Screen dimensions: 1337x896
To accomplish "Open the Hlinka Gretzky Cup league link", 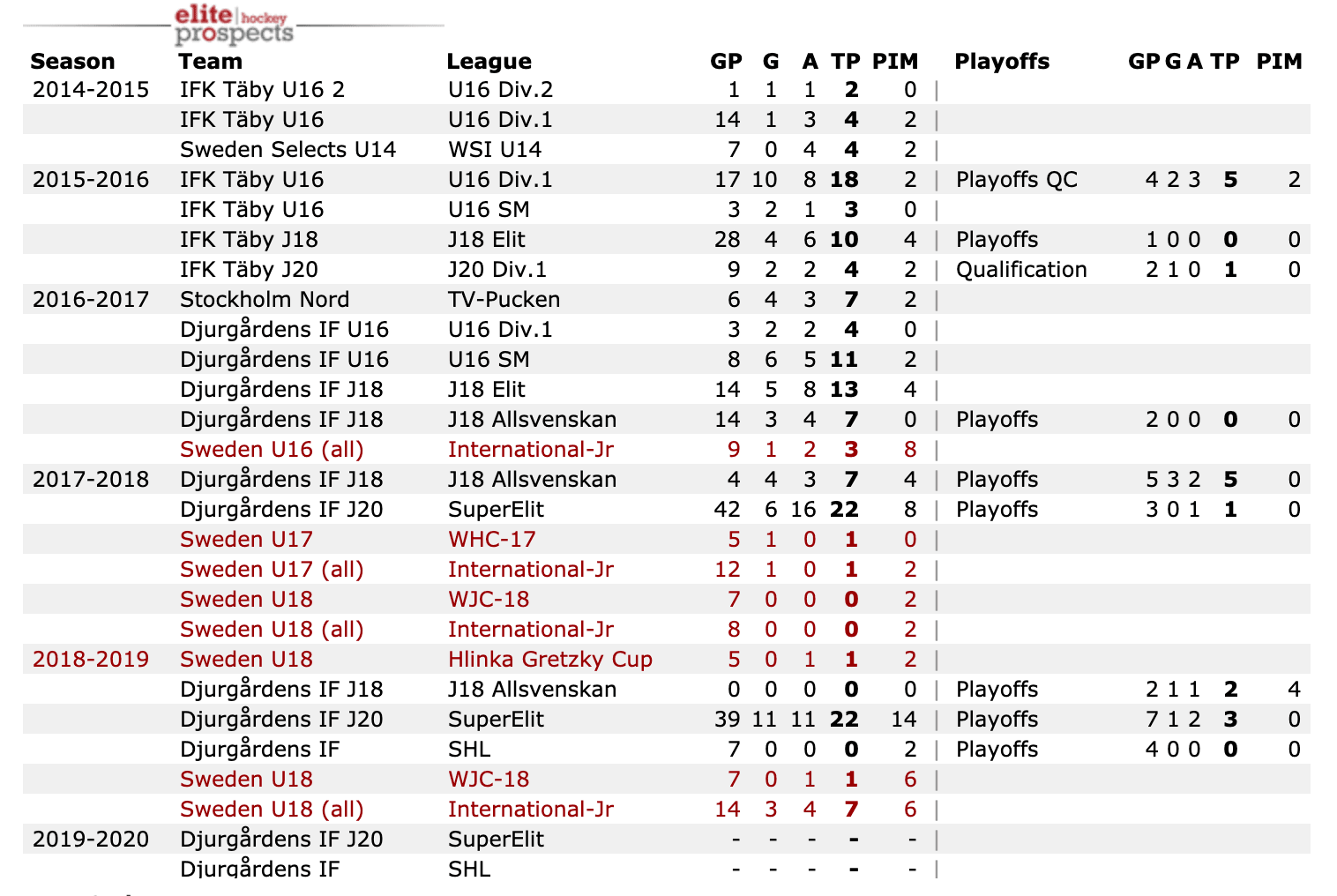I will pos(549,660).
